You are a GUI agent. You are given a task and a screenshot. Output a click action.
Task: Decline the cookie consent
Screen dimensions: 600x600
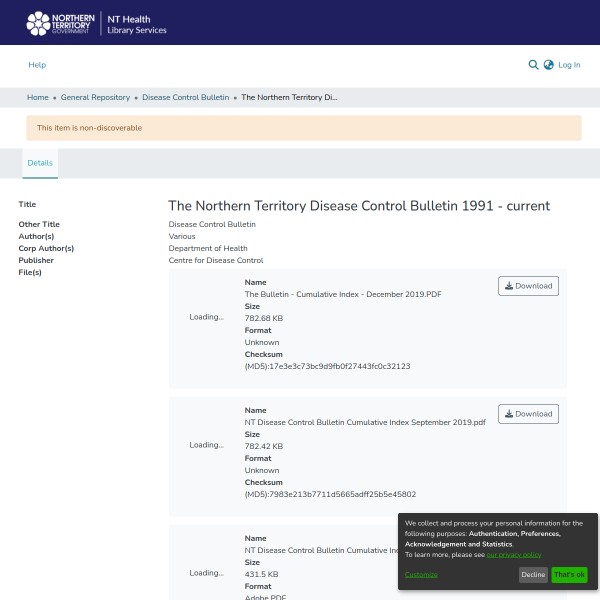[533, 575]
